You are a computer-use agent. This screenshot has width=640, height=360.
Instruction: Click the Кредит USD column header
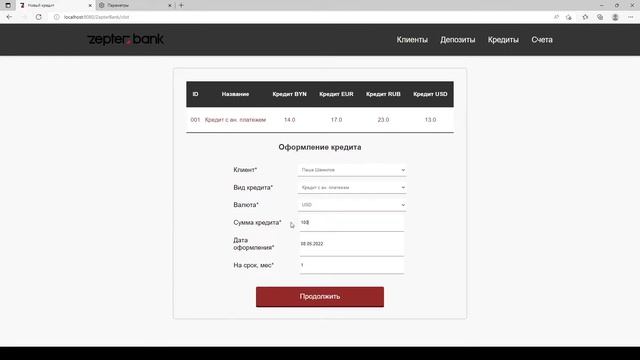tap(430, 94)
